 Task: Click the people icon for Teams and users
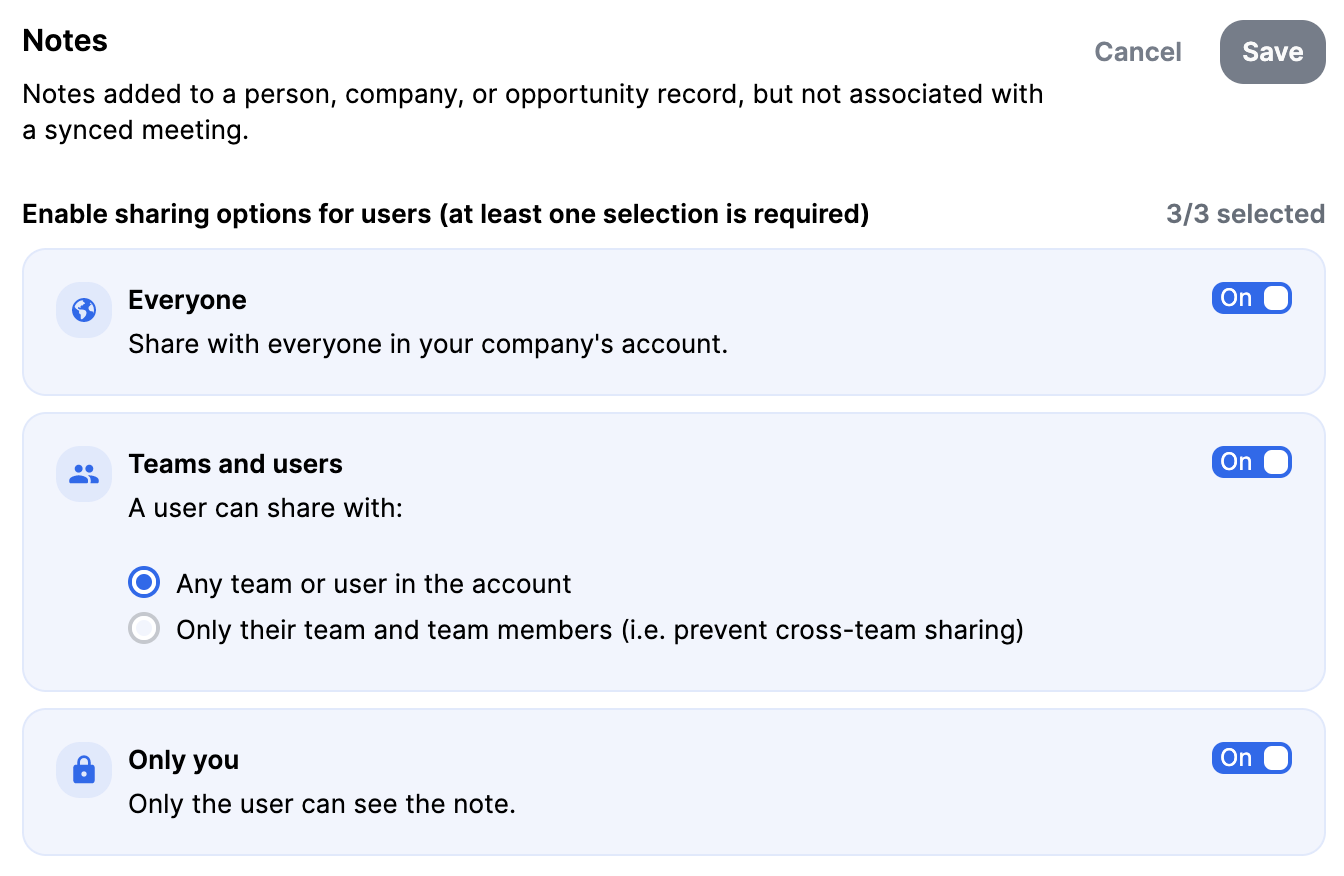pyautogui.click(x=84, y=474)
